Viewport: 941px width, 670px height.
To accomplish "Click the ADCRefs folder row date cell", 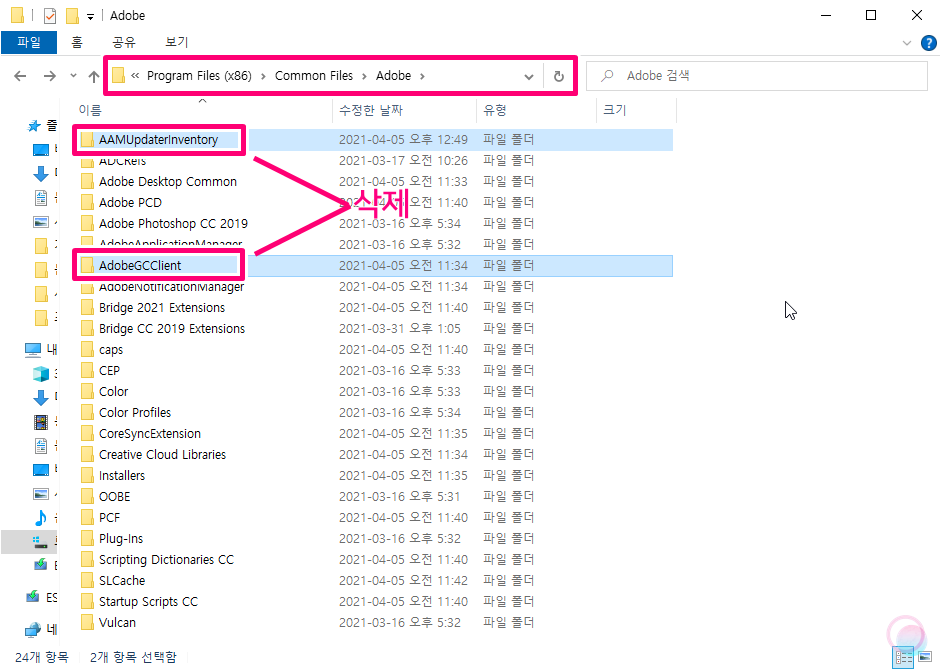I will (x=403, y=160).
